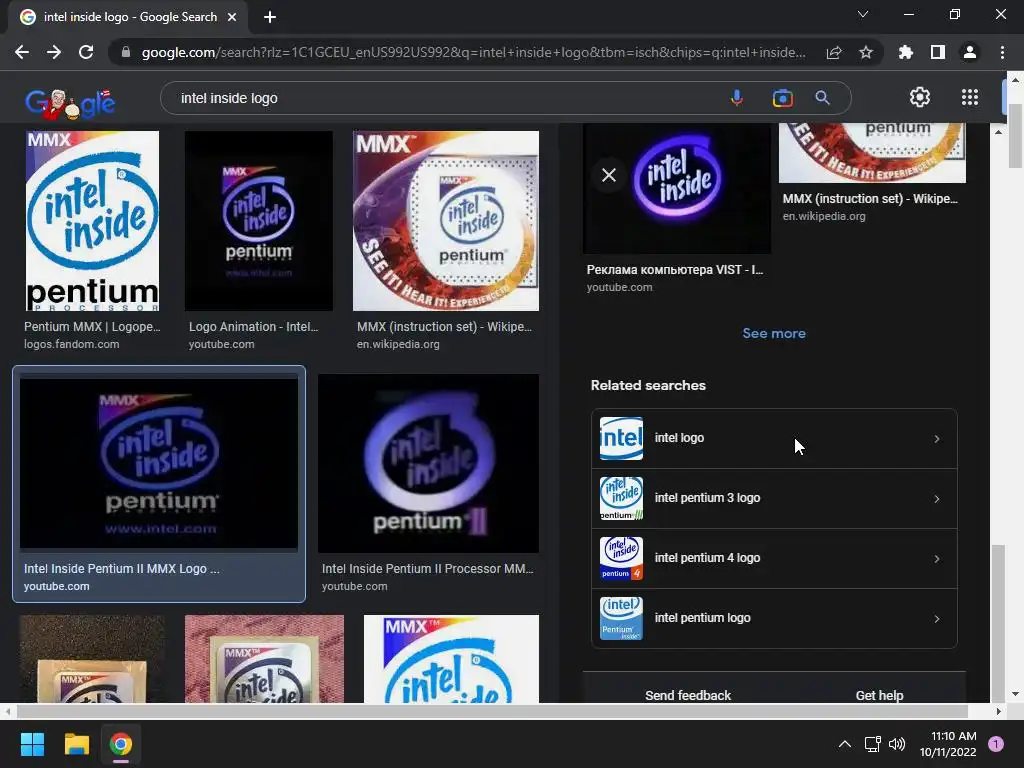Open the Logo Animation Intel thumbnail
The height and width of the screenshot is (768, 1024).
coord(259,221)
